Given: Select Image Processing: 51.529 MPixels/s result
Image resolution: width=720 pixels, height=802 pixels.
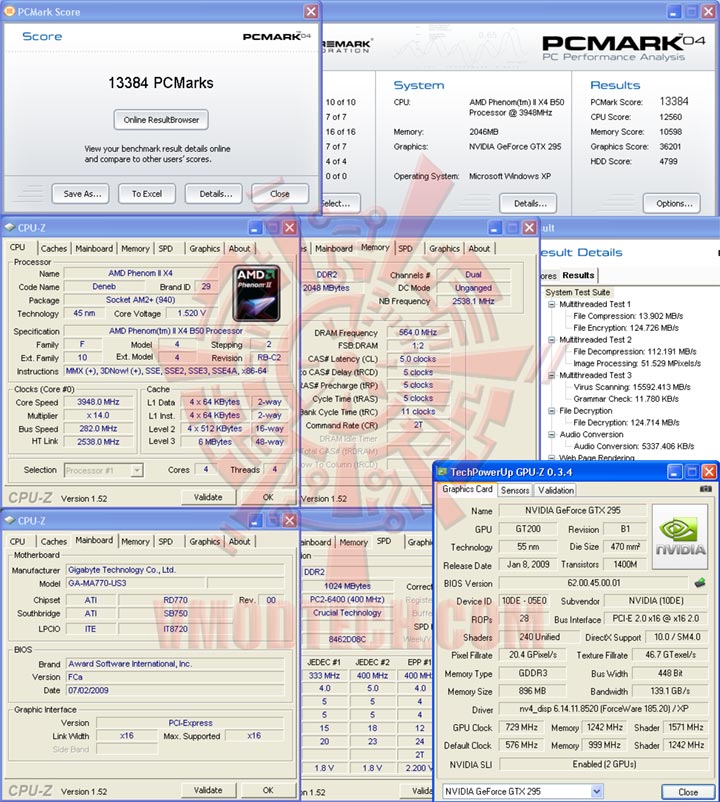Looking at the screenshot, I should [x=637, y=364].
